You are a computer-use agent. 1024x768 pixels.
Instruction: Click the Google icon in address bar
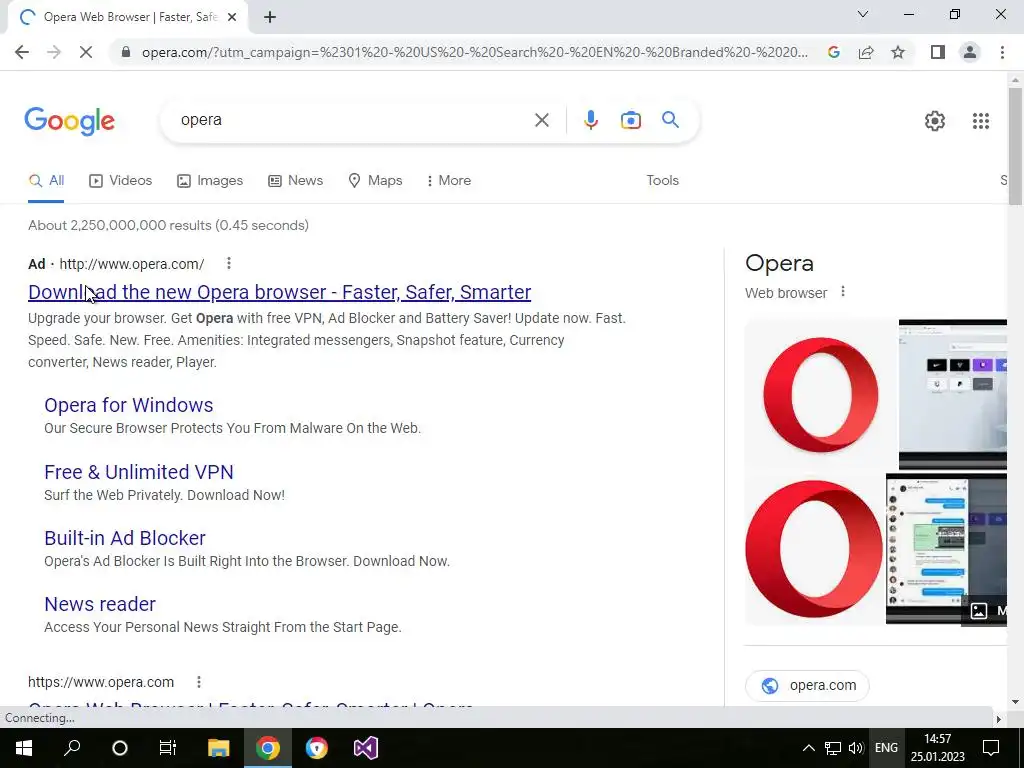[x=833, y=52]
